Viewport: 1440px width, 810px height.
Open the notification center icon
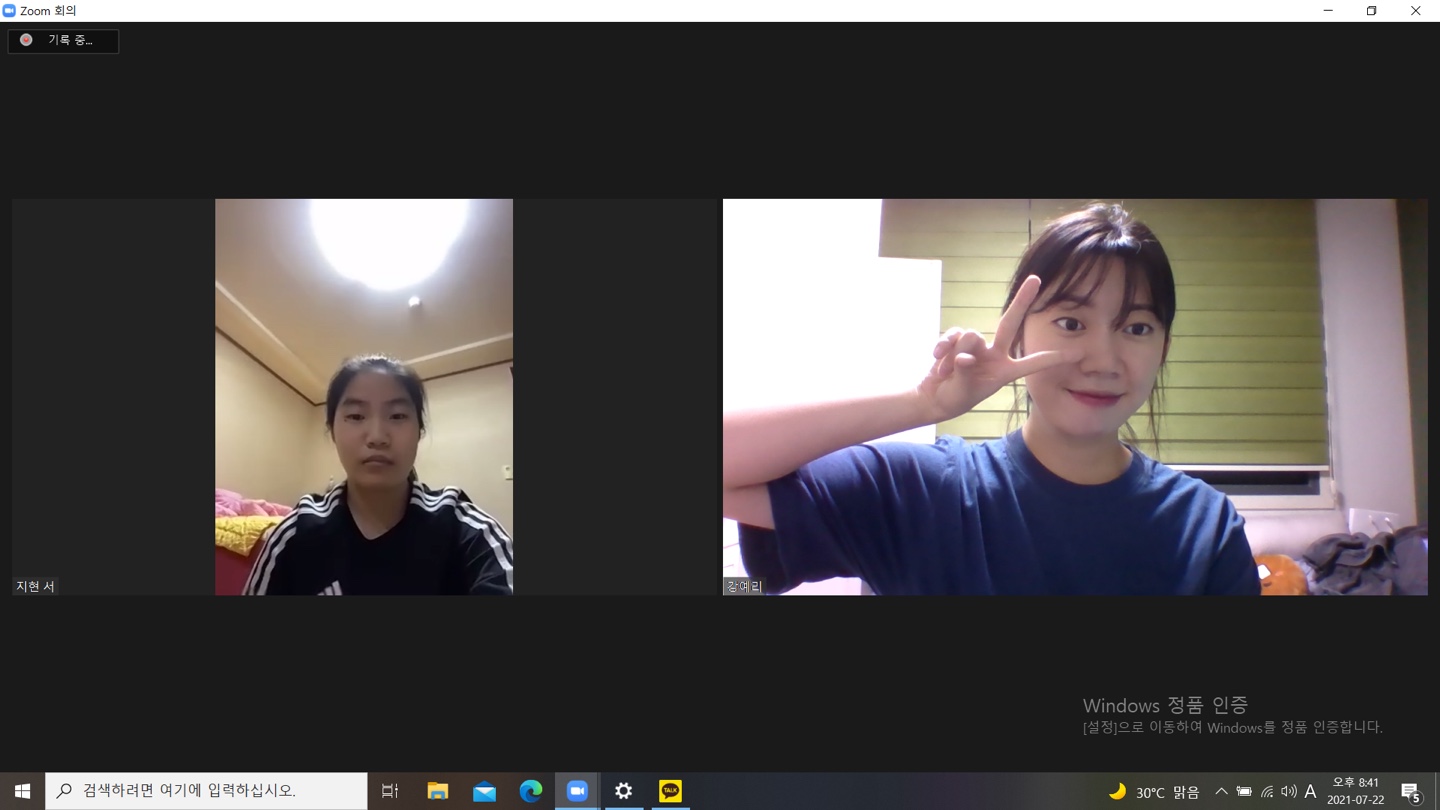coord(1411,792)
